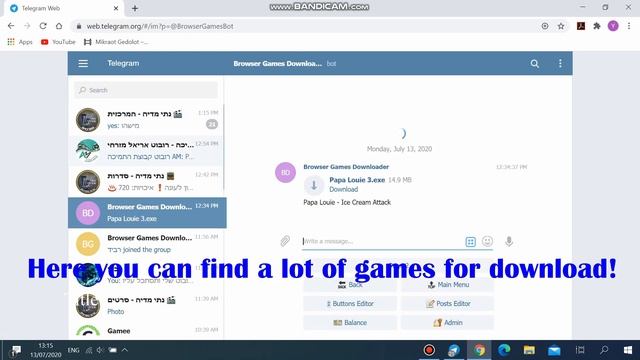Screen dimensions: 640x360
Task: Click the address bar URL
Action: (160, 26)
